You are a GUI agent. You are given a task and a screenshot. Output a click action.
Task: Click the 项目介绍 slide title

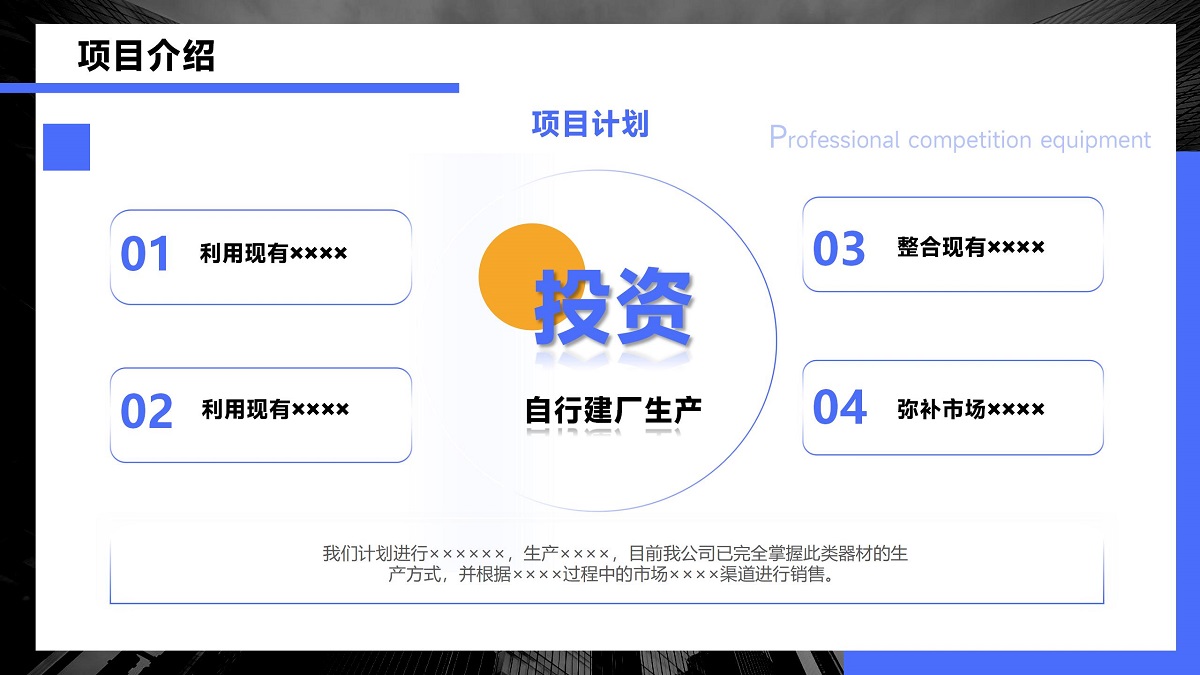[x=146, y=55]
